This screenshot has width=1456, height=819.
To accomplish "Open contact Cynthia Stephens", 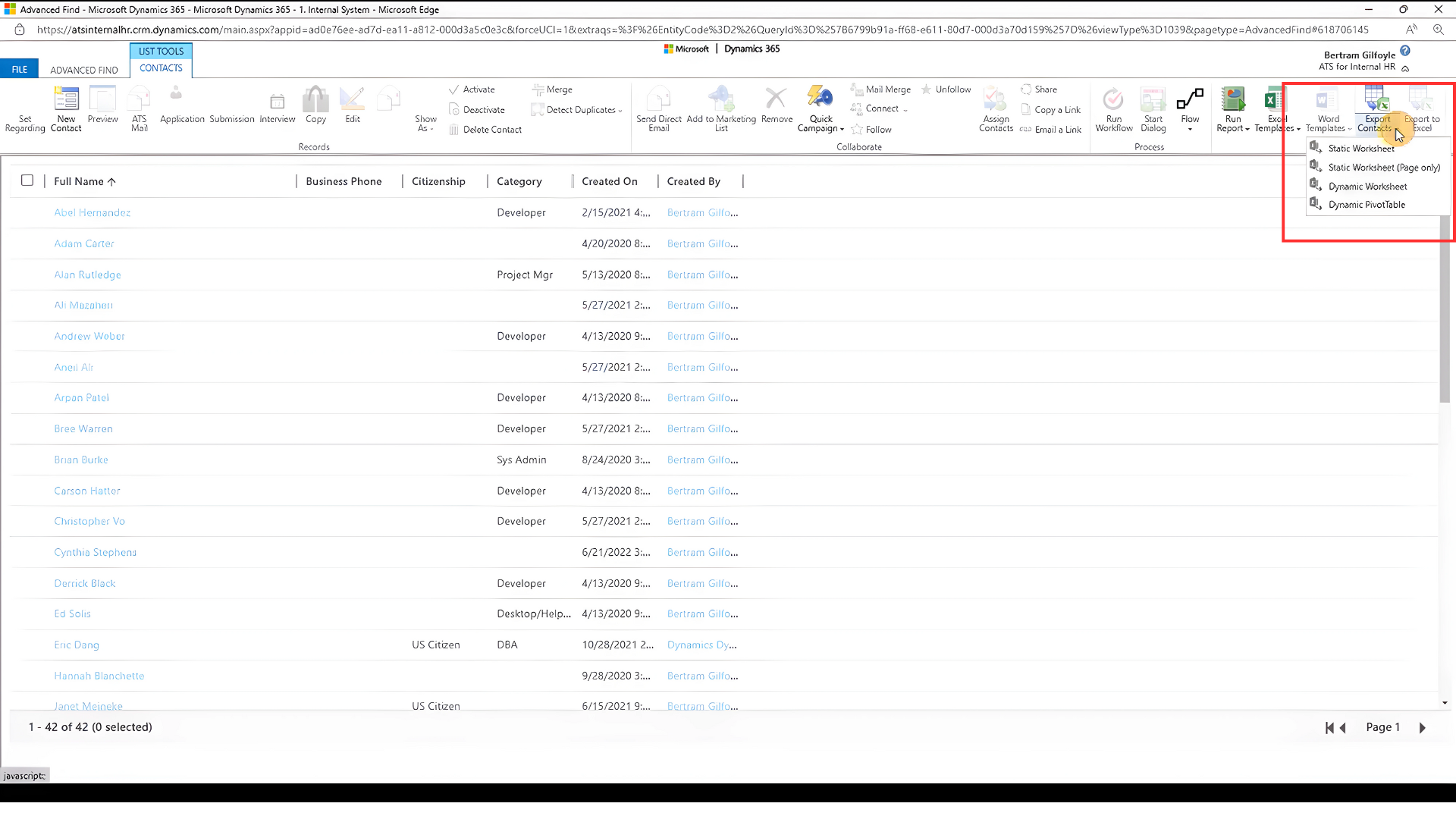I will coord(95,552).
